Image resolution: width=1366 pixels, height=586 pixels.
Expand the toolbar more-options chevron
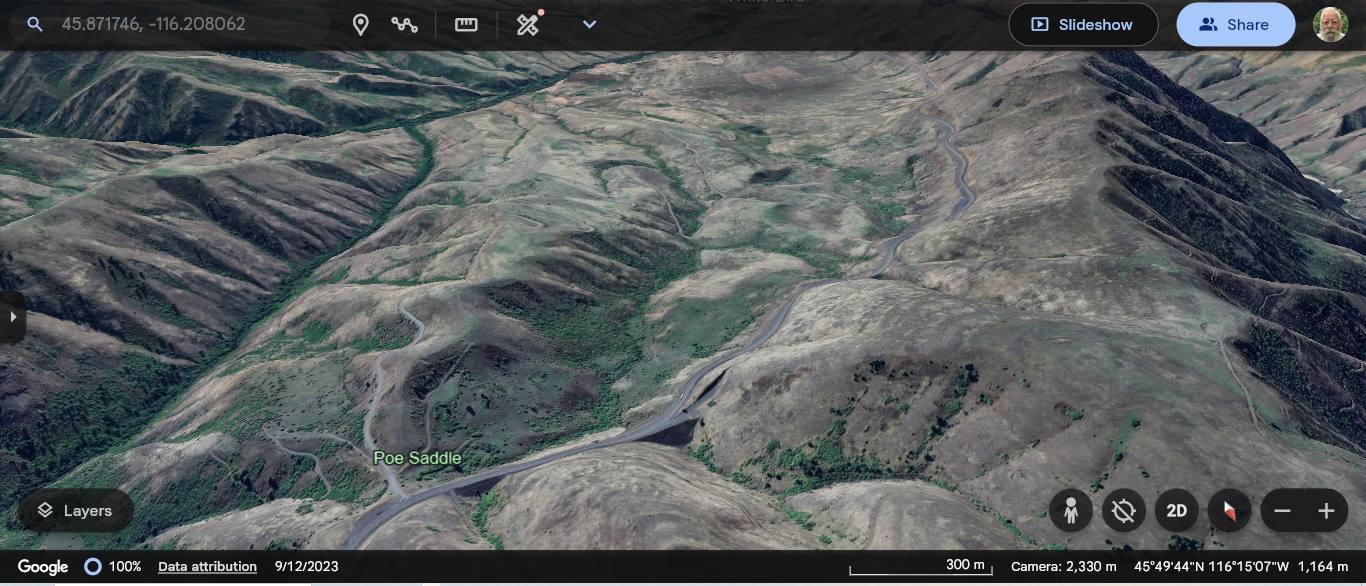(590, 24)
